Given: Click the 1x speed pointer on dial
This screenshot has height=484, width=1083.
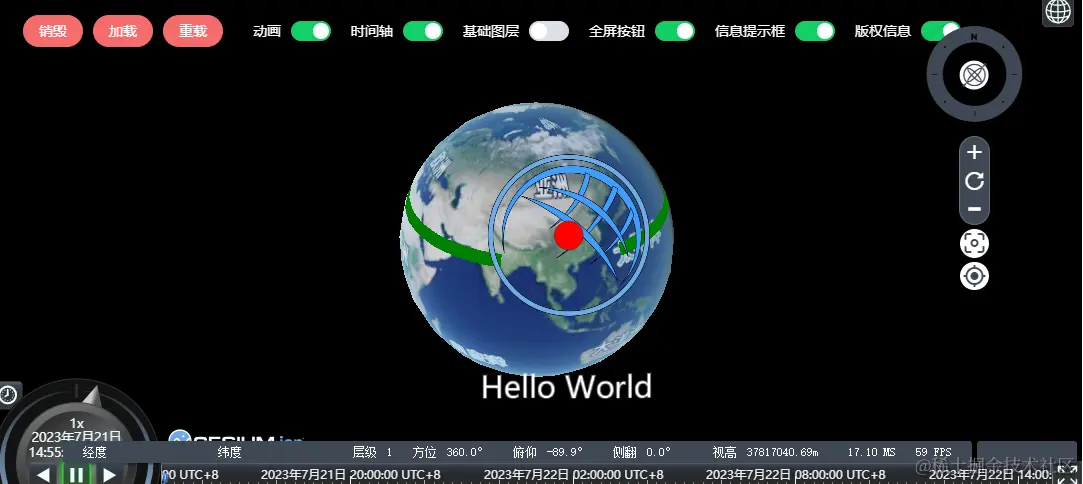Looking at the screenshot, I should [92, 396].
